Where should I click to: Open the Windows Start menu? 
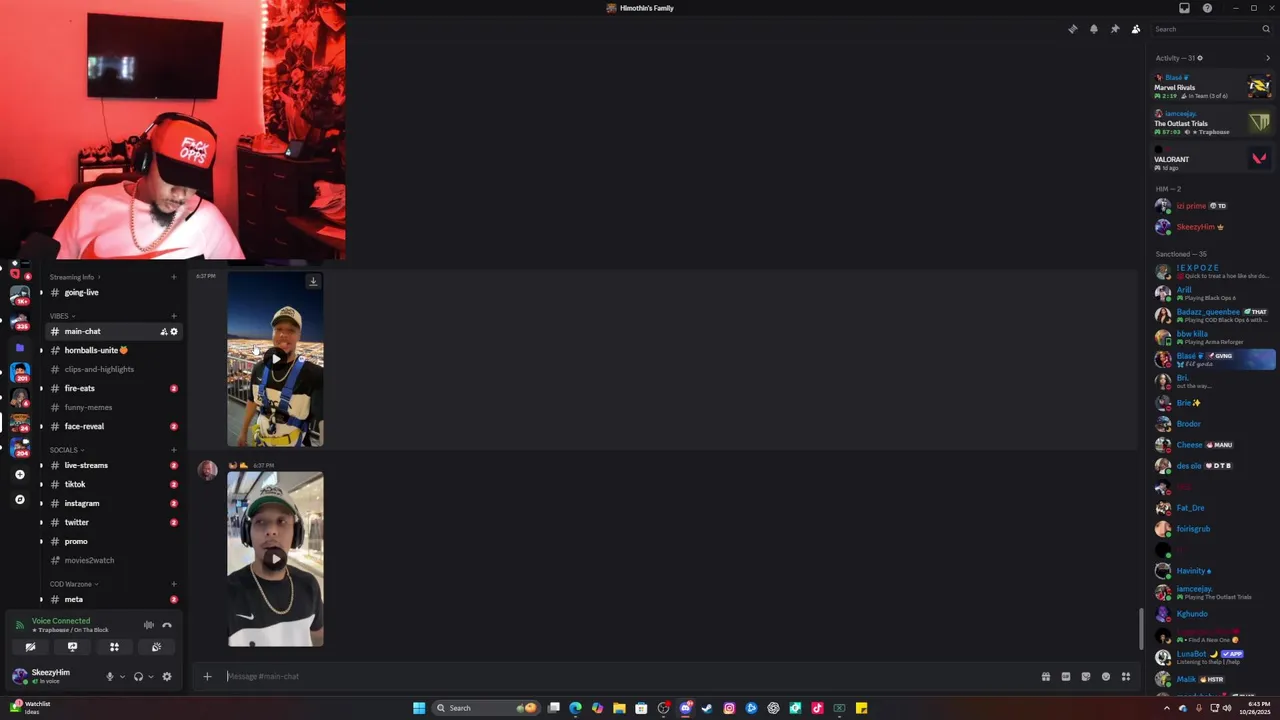(x=419, y=708)
